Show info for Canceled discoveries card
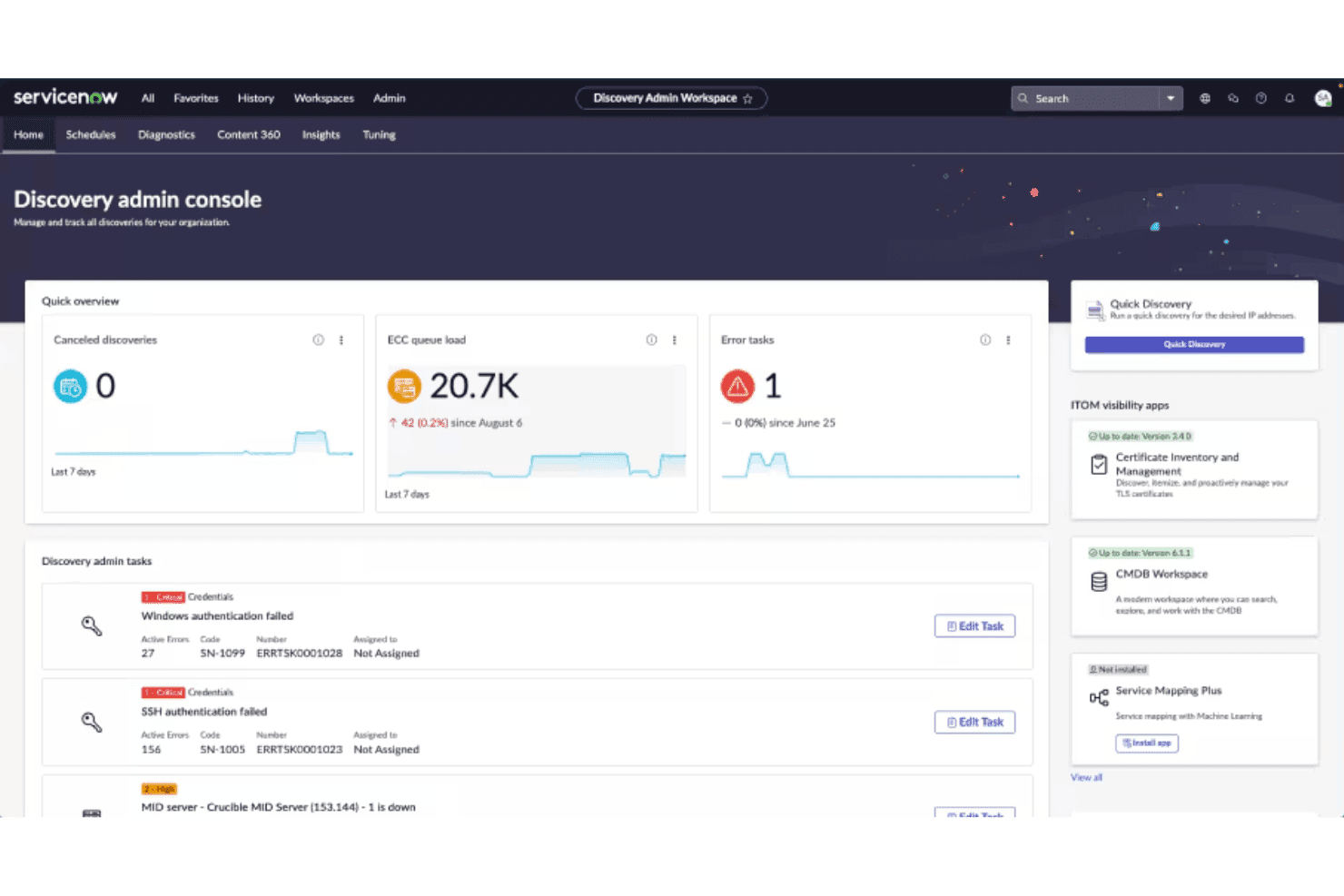Image resolution: width=1344 pixels, height=896 pixels. [x=319, y=340]
